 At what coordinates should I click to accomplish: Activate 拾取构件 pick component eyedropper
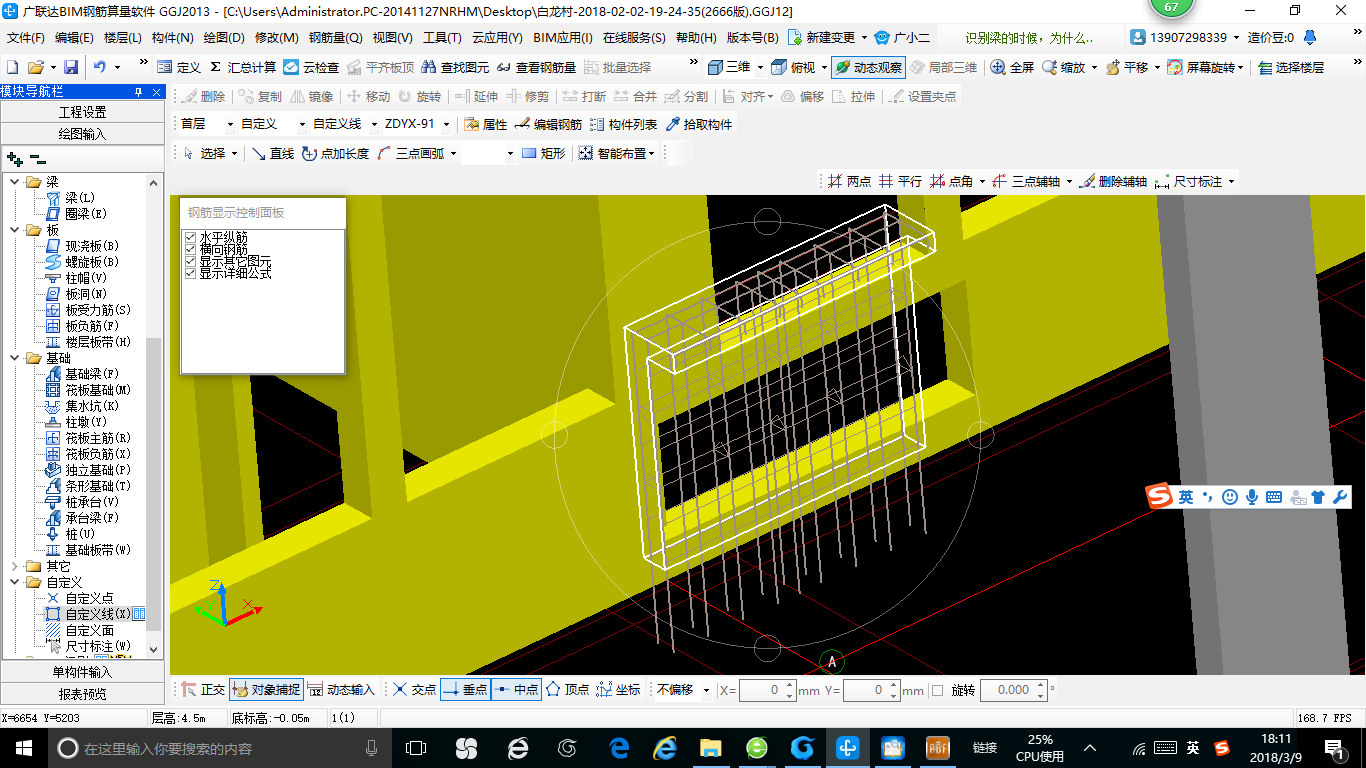[699, 124]
